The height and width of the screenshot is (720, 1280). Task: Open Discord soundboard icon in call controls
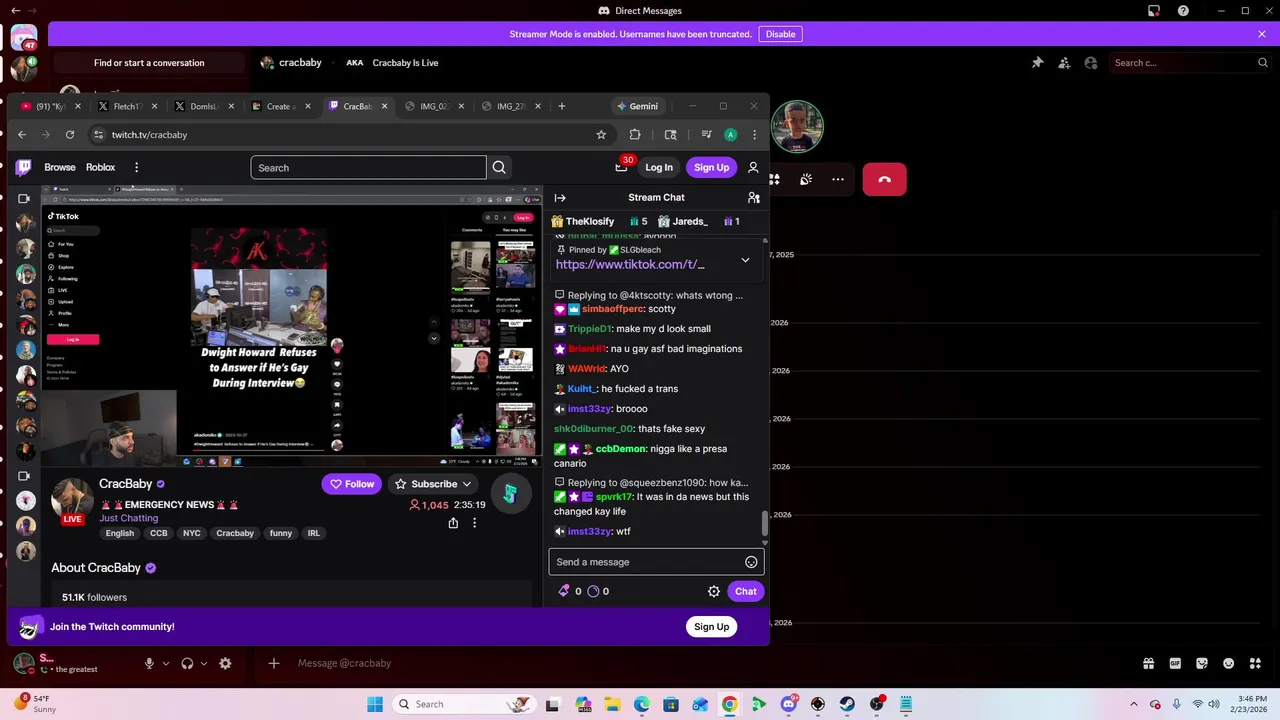coord(806,179)
